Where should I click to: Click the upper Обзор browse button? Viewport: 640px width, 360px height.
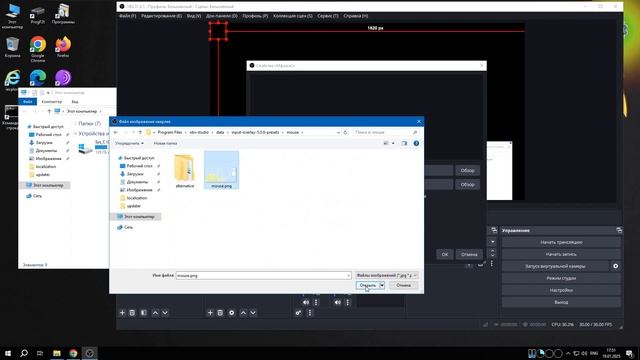(x=467, y=171)
